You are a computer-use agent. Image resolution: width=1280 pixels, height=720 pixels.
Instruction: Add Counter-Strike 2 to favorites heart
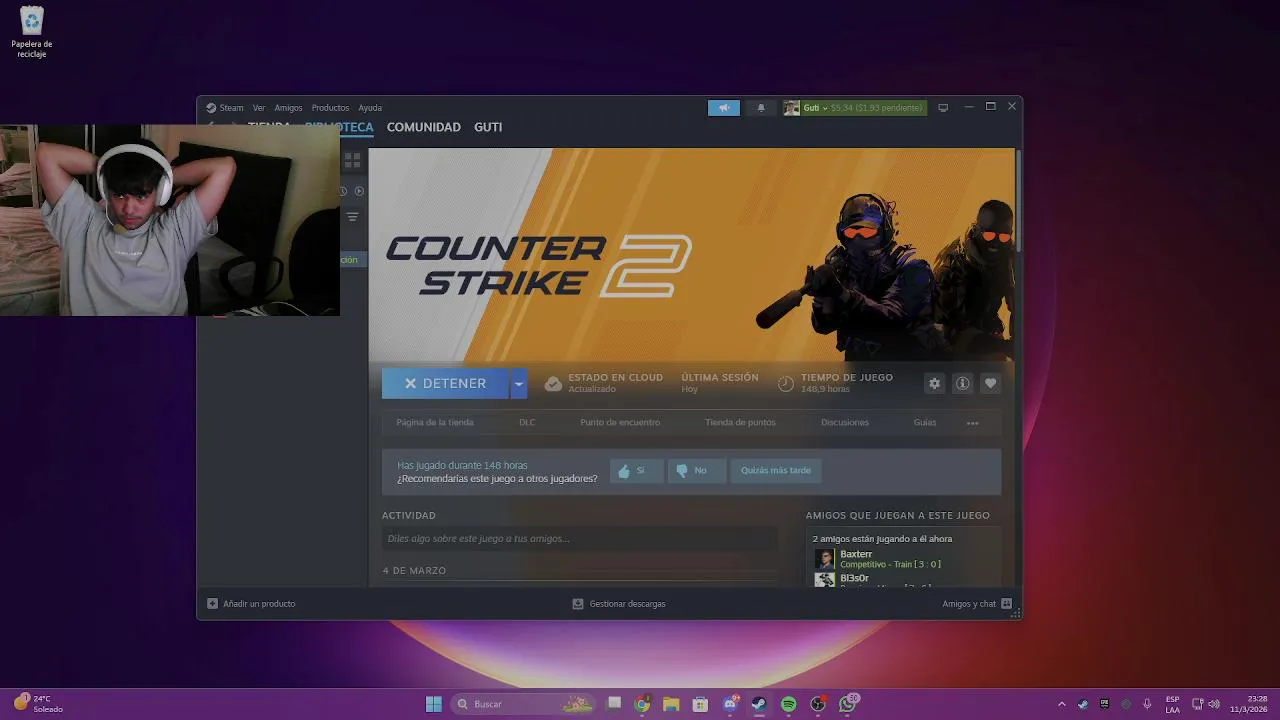[x=990, y=383]
